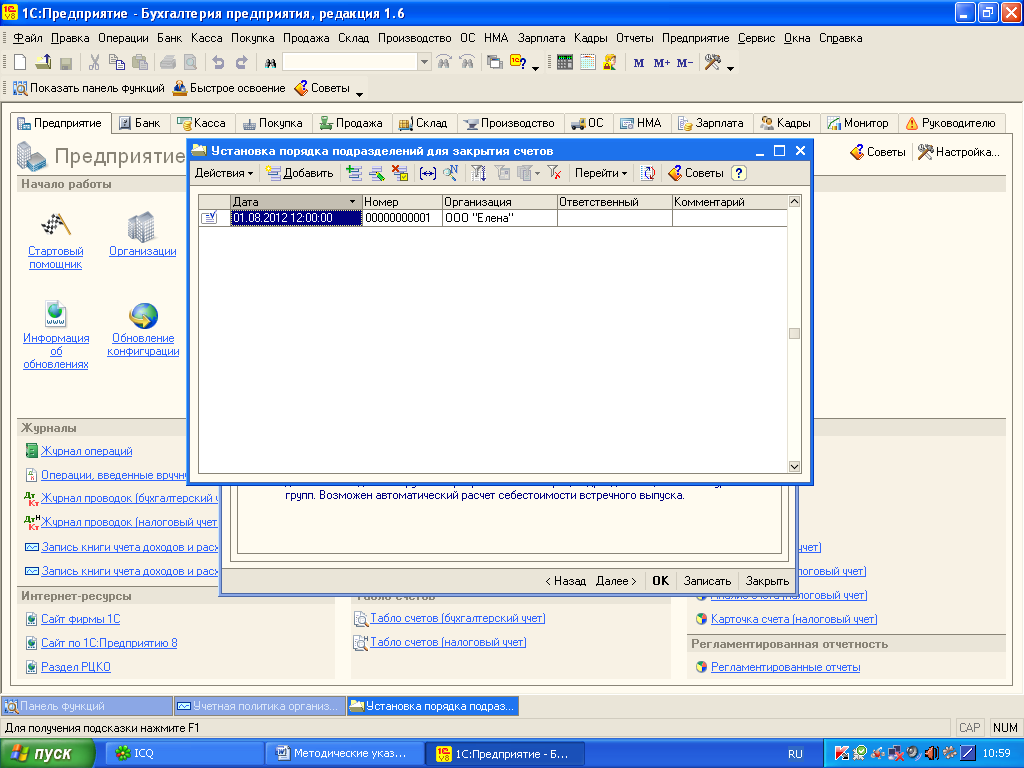Click the Mark for deletion icon
This screenshot has height=768, width=1024.
point(400,173)
